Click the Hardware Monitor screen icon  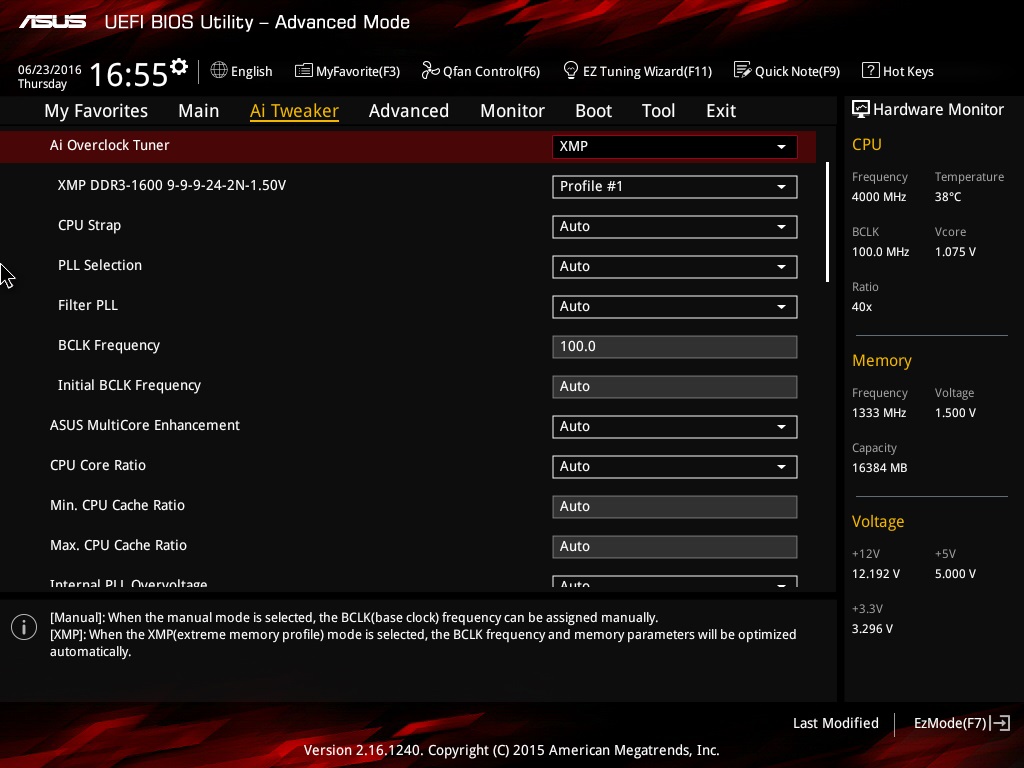861,109
